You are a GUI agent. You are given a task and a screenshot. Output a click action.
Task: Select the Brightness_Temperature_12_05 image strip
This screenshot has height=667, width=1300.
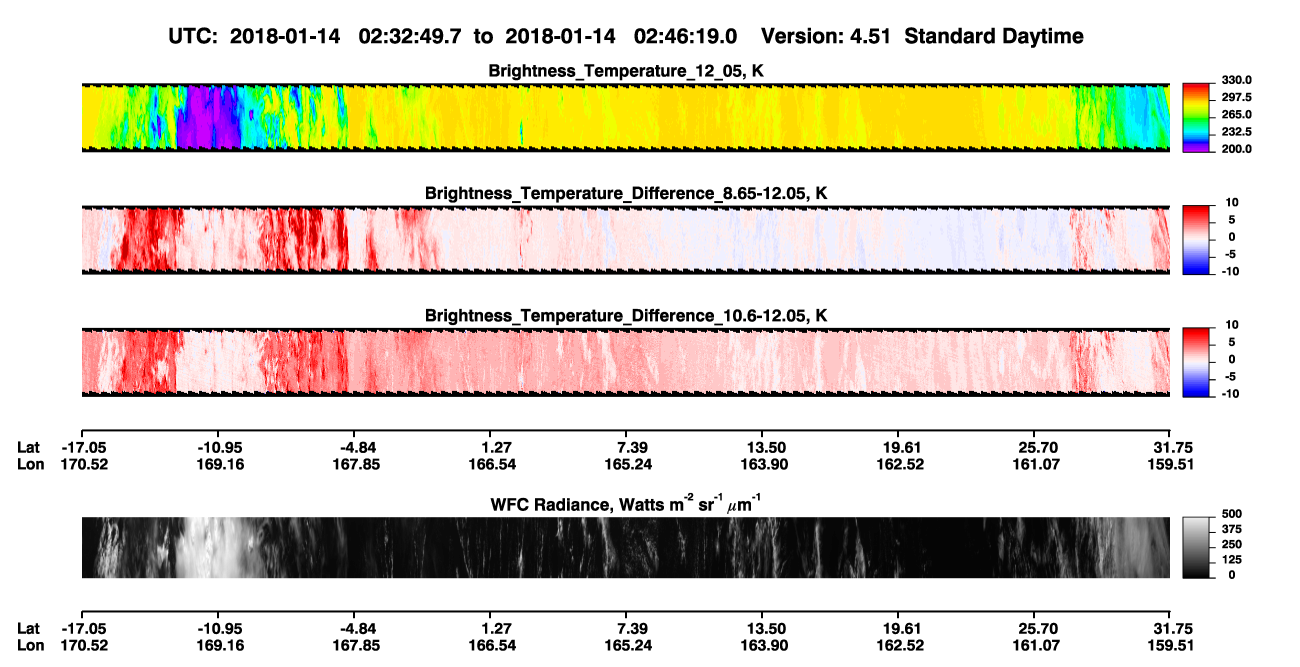[625, 117]
